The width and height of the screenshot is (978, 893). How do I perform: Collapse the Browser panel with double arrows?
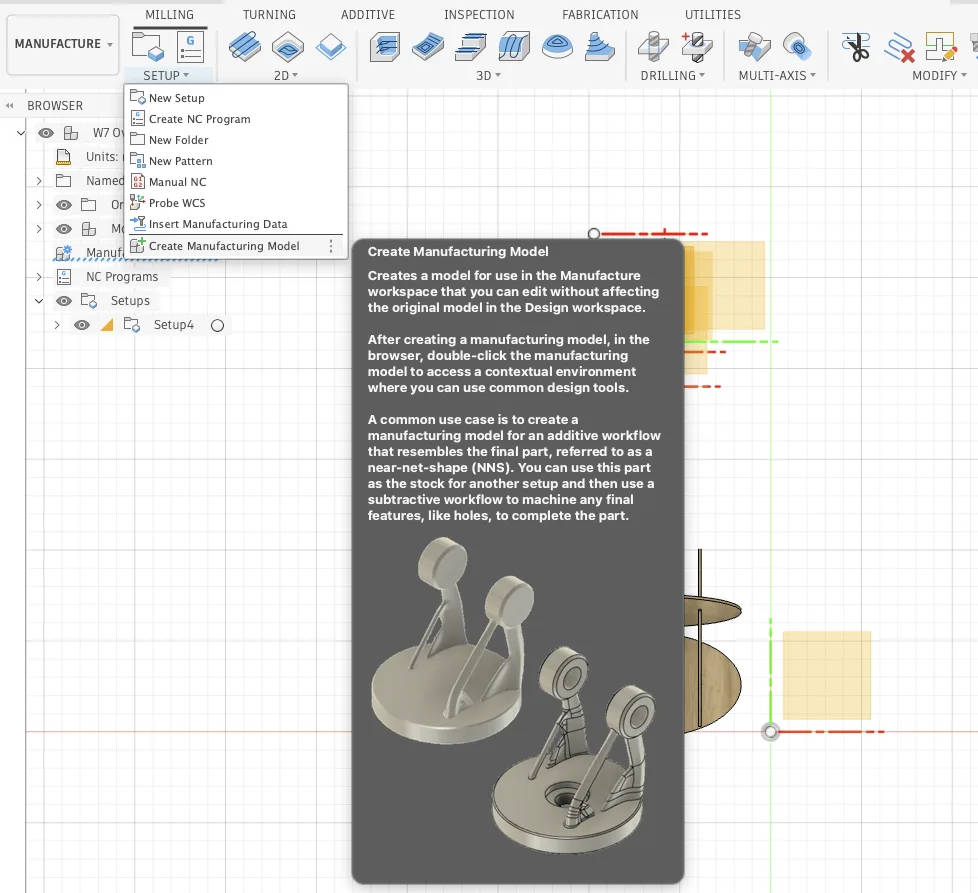click(x=10, y=106)
